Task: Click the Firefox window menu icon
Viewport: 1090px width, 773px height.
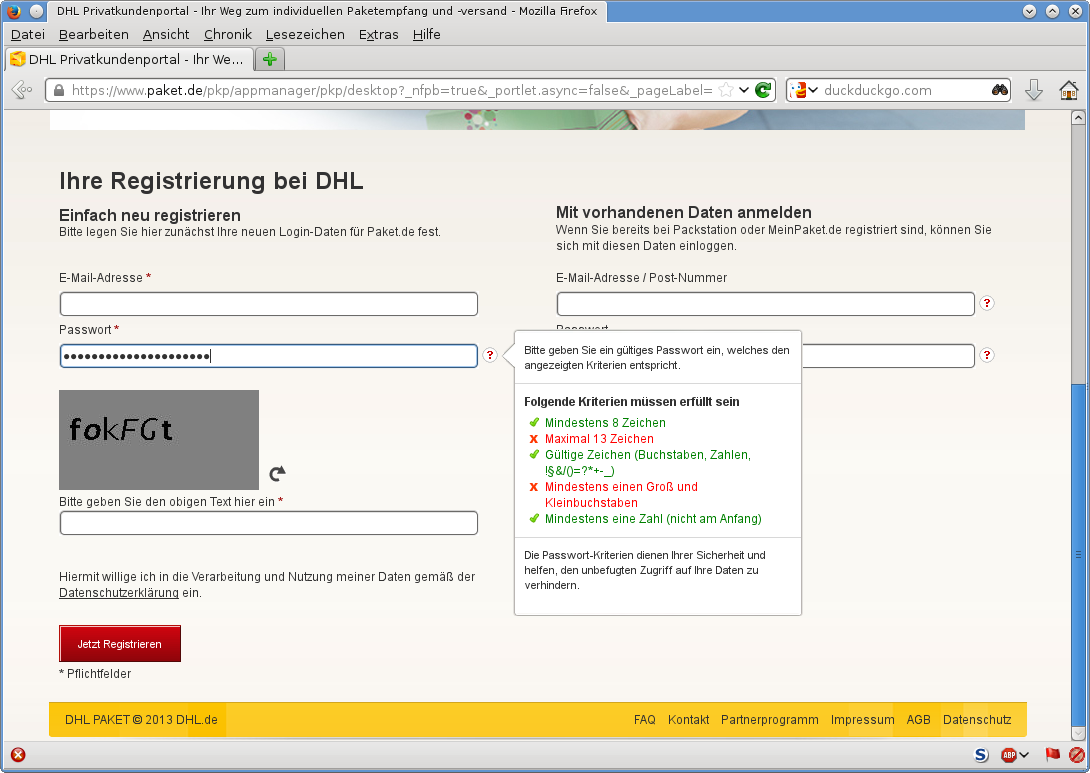Action: (13, 10)
